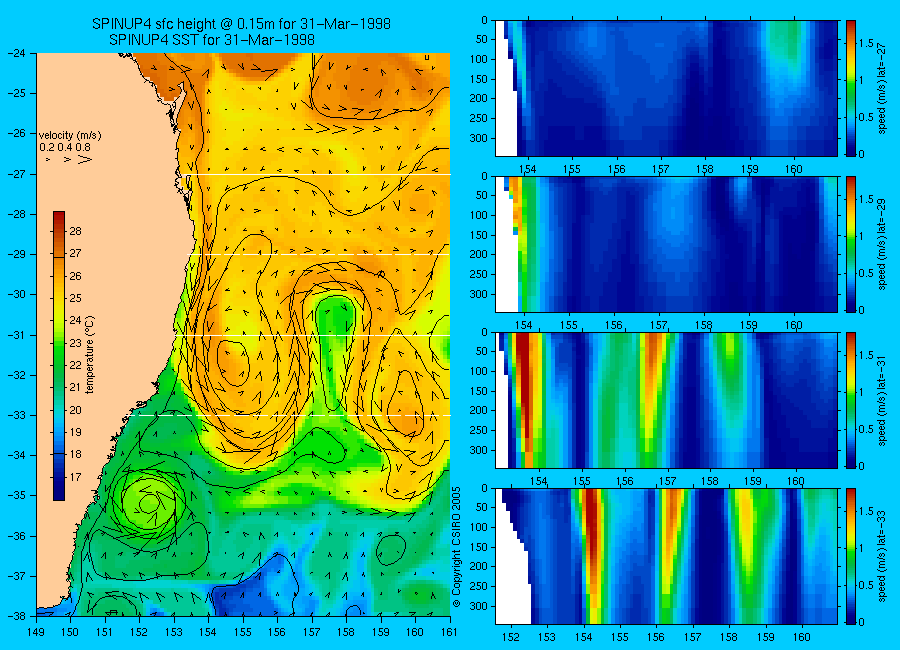Click the '0.2 0.4 0.8' velocity scale values
This screenshot has height=650, width=900.
click(x=65, y=147)
